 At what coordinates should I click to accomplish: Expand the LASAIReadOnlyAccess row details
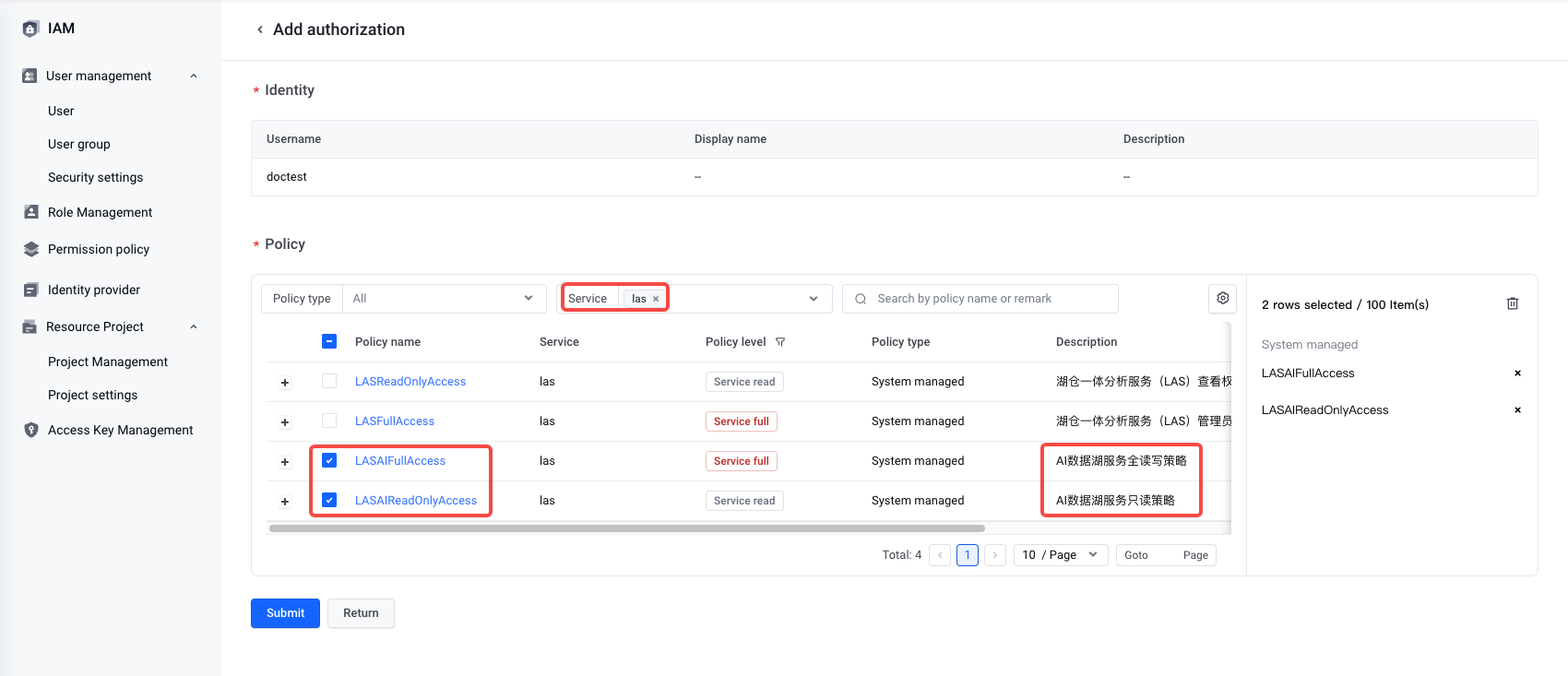[x=285, y=502]
